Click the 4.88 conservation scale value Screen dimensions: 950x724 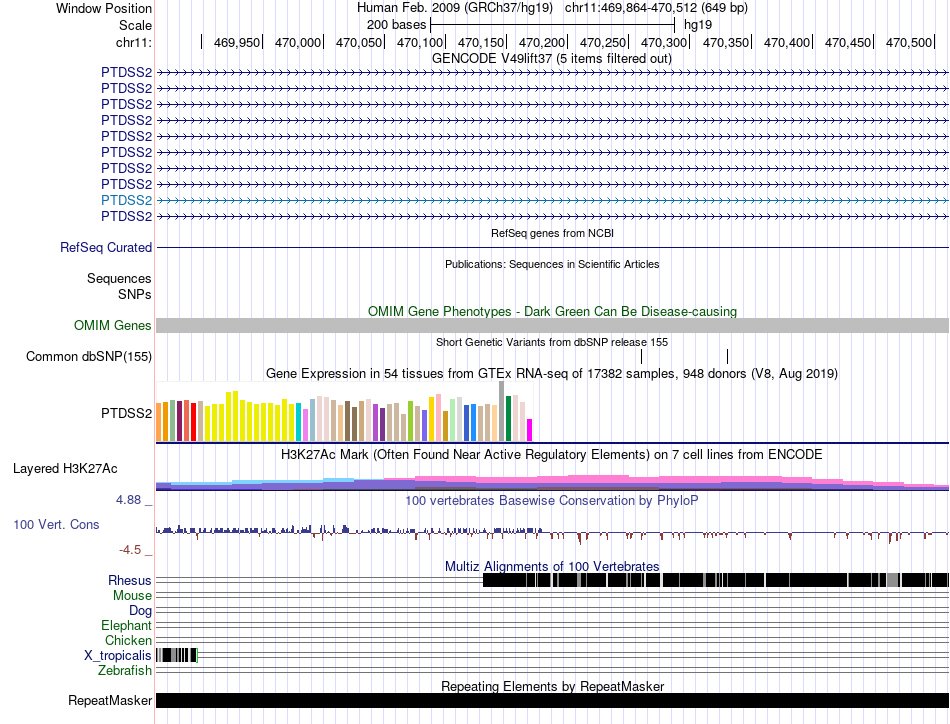point(128,500)
